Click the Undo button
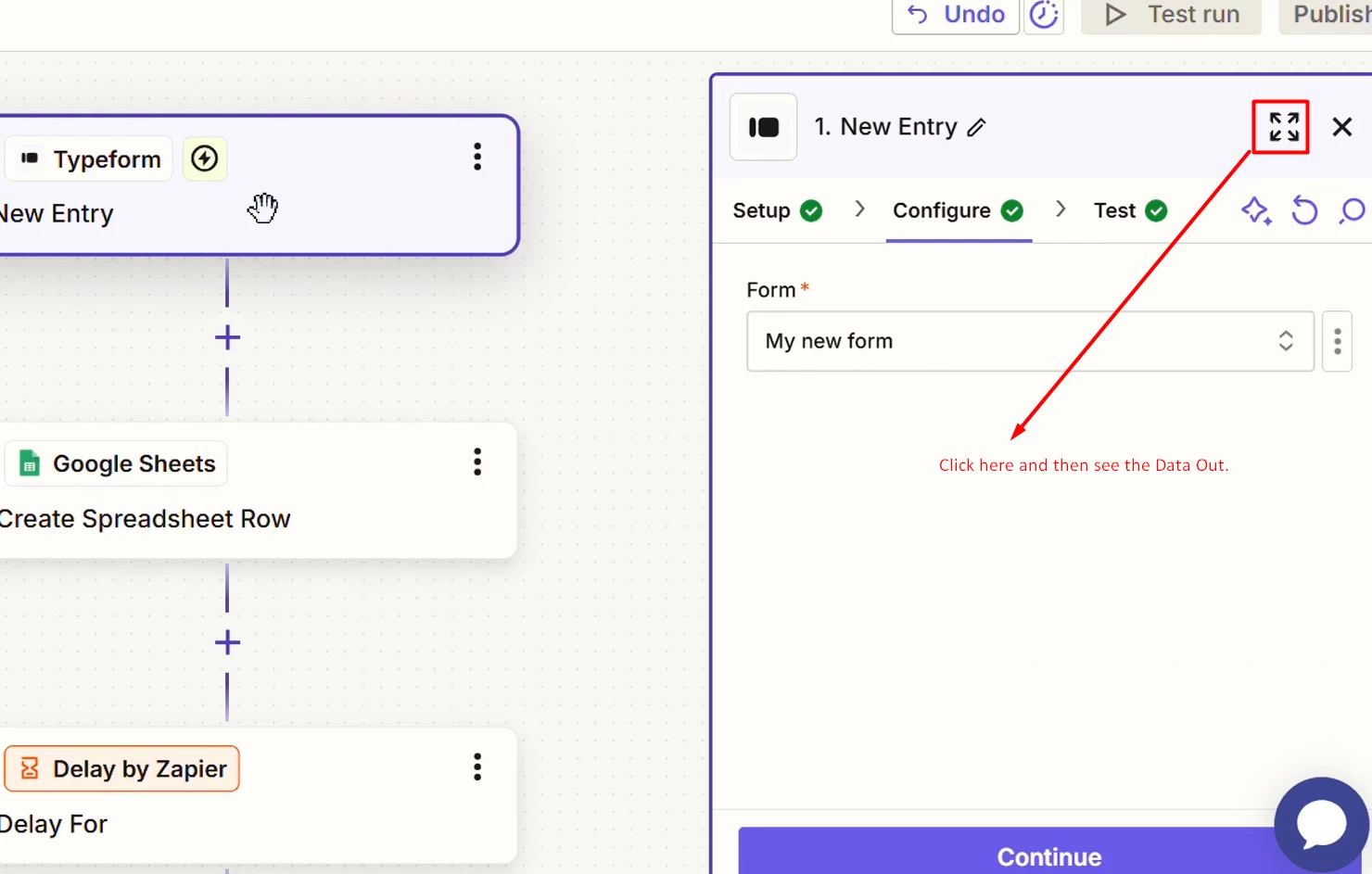Screen dimensions: 1372x874 tap(956, 15)
